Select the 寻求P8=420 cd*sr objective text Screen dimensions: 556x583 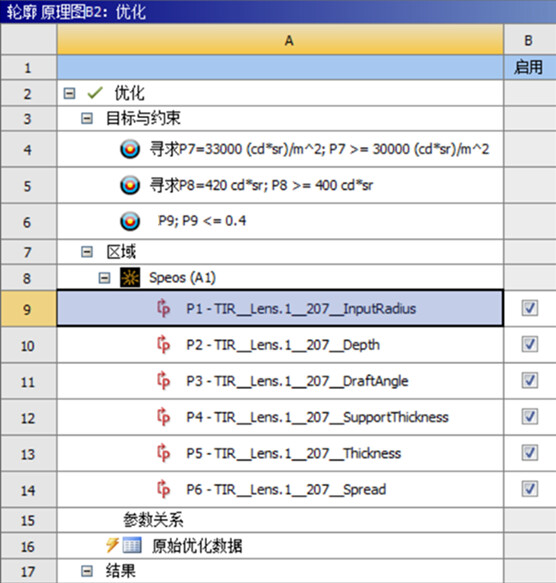(261, 185)
